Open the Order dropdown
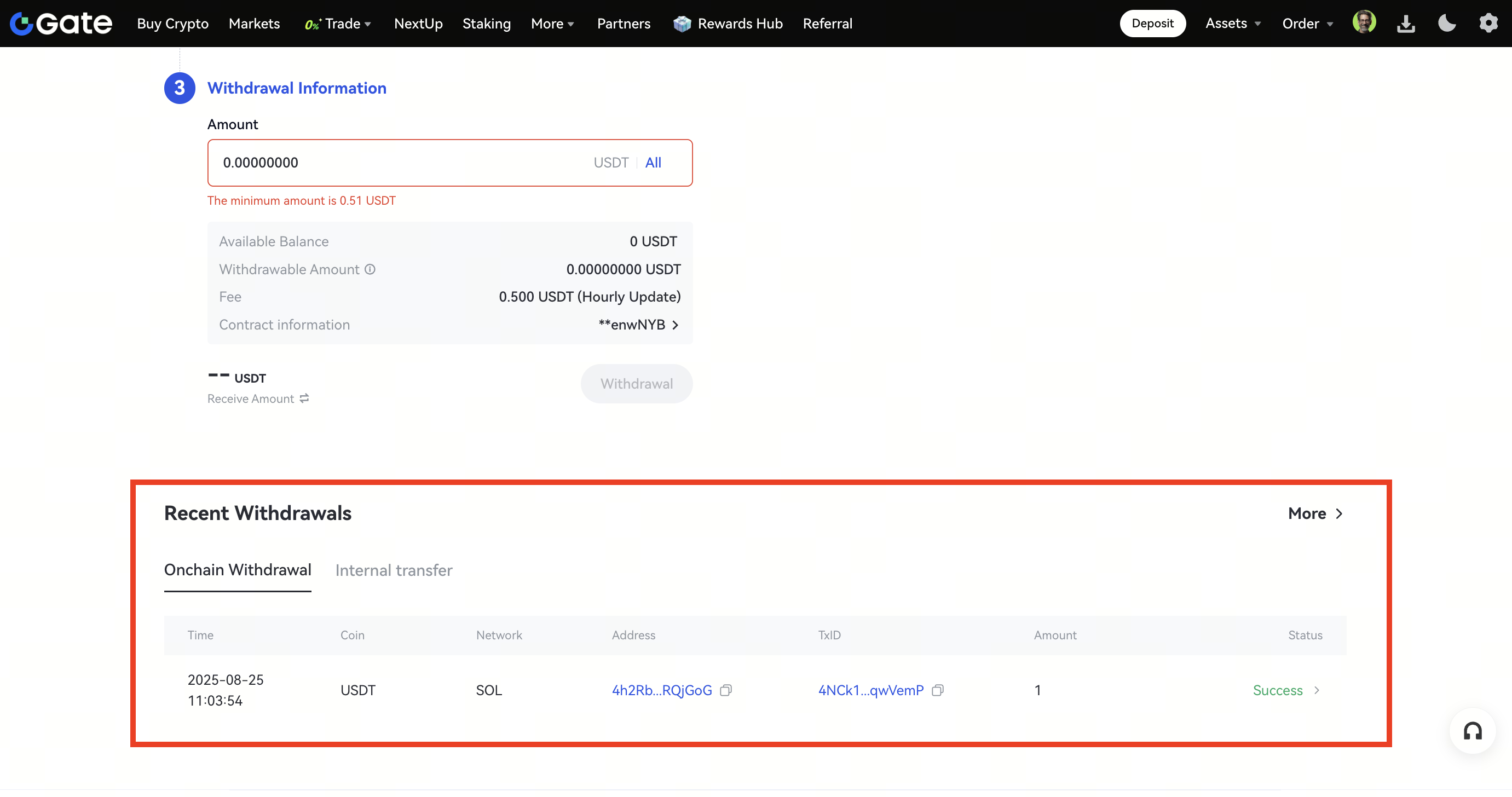 [x=1307, y=24]
